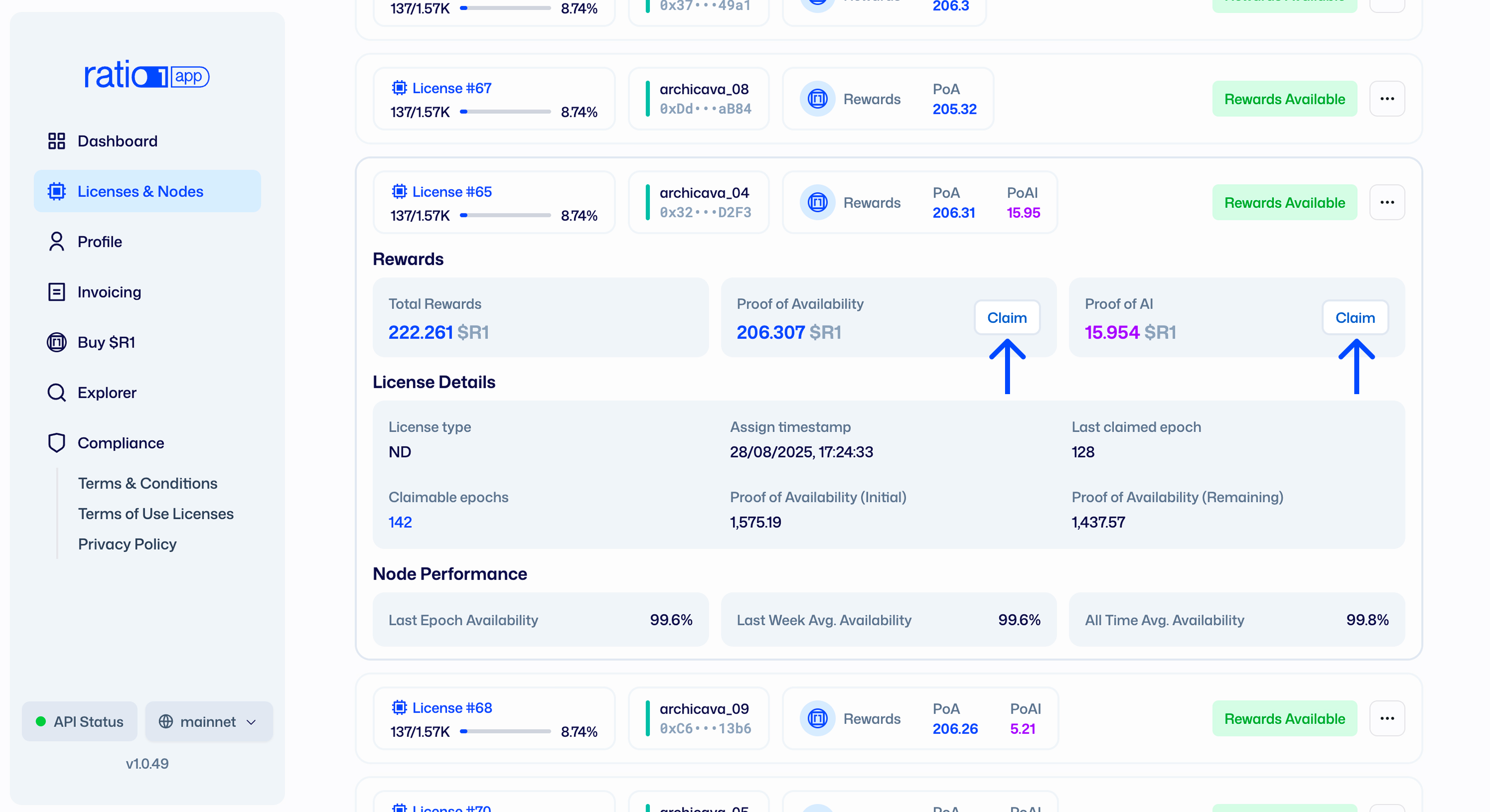Image resolution: width=1490 pixels, height=812 pixels.
Task: Click the address 0xC6···13b6
Action: (x=706, y=728)
